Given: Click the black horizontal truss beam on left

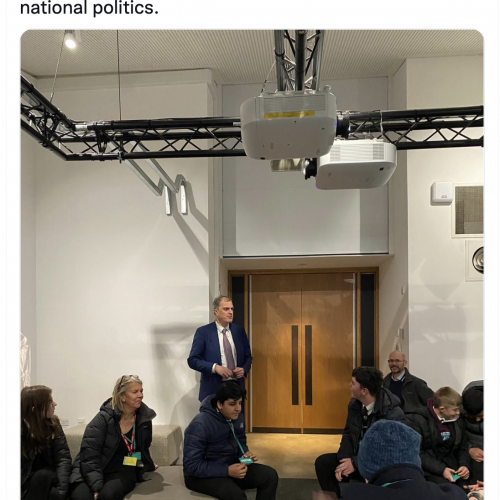Looking at the screenshot, I should (133, 137).
